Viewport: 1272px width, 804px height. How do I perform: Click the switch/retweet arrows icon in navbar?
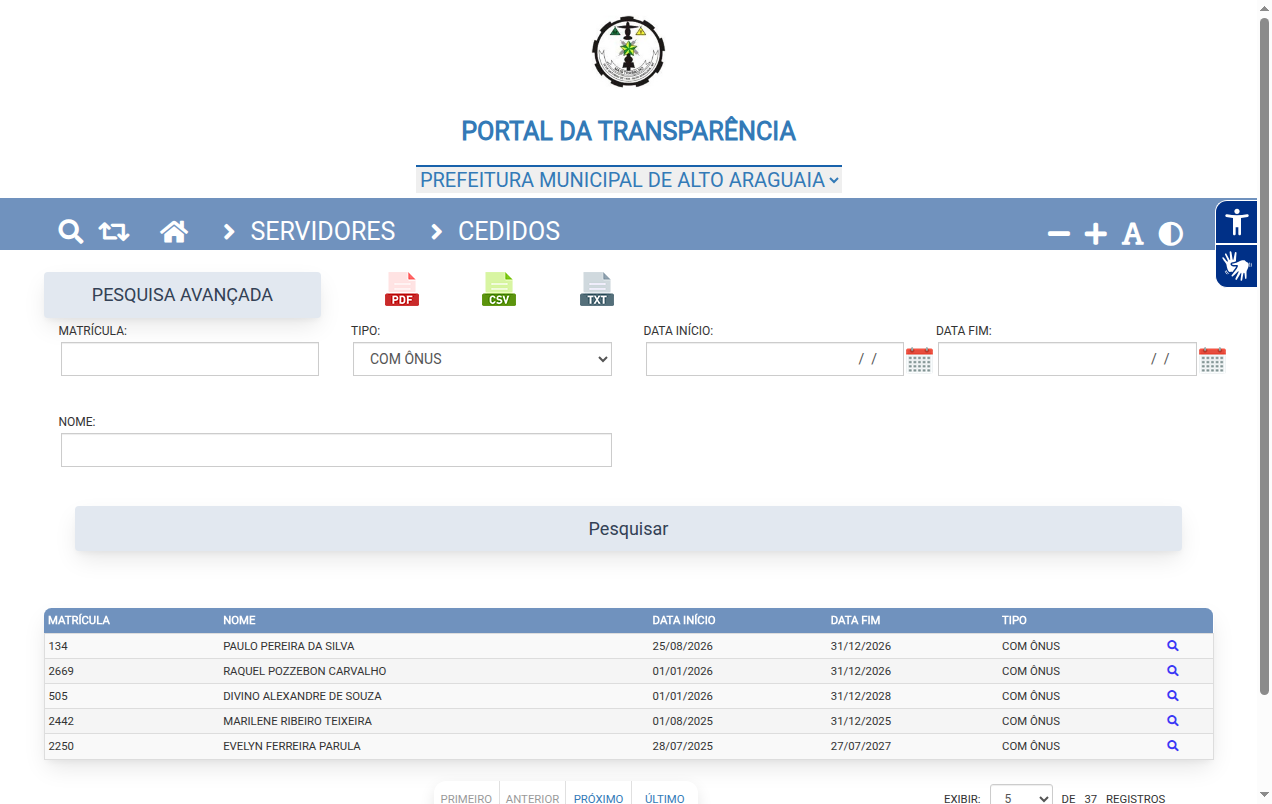click(x=114, y=232)
